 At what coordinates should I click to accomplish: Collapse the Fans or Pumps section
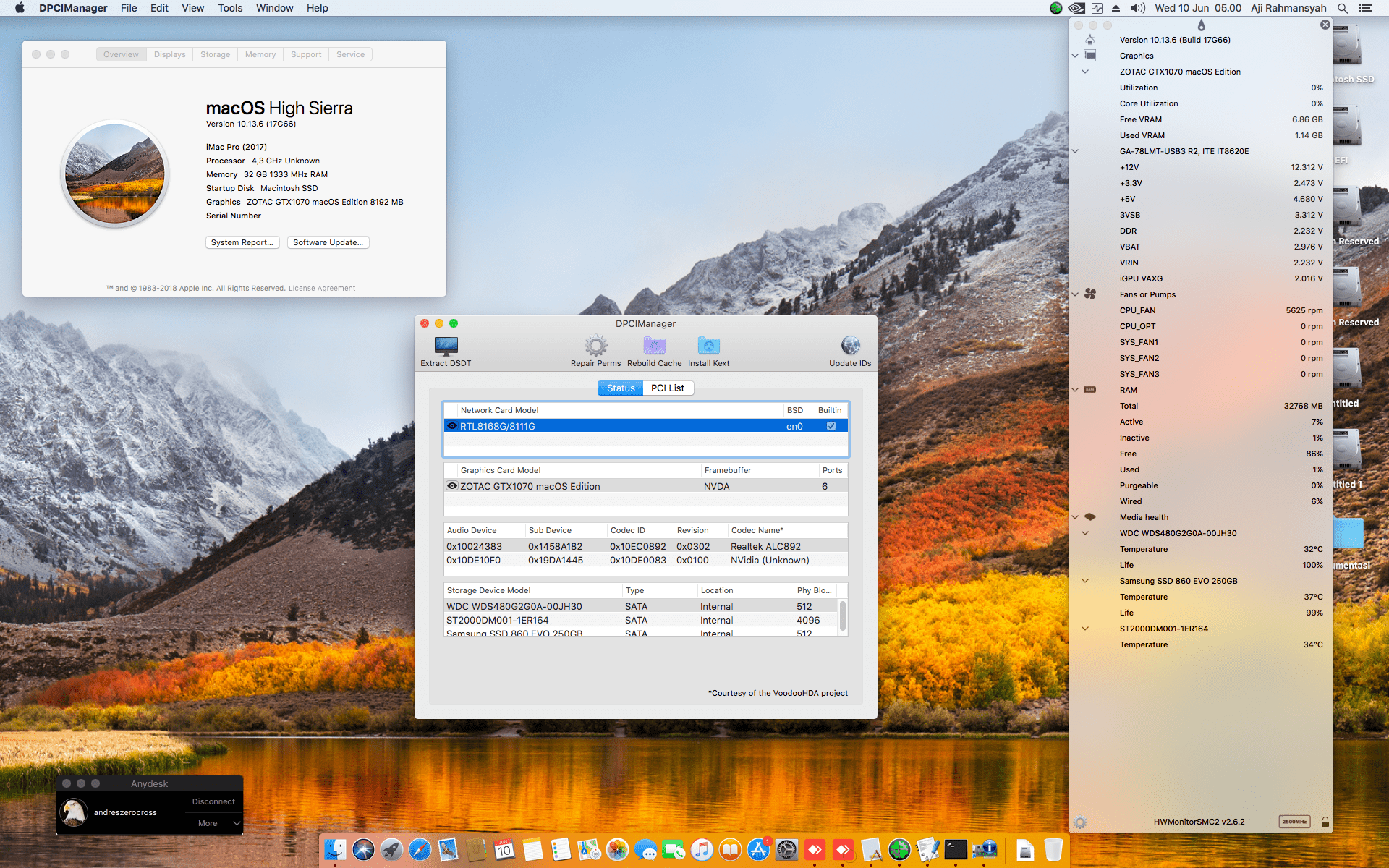point(1075,294)
